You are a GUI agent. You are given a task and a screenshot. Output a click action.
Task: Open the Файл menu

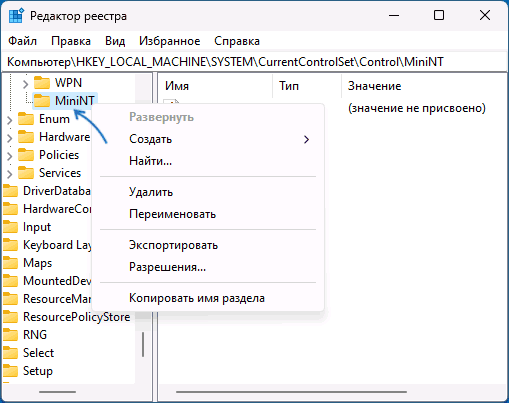point(22,41)
